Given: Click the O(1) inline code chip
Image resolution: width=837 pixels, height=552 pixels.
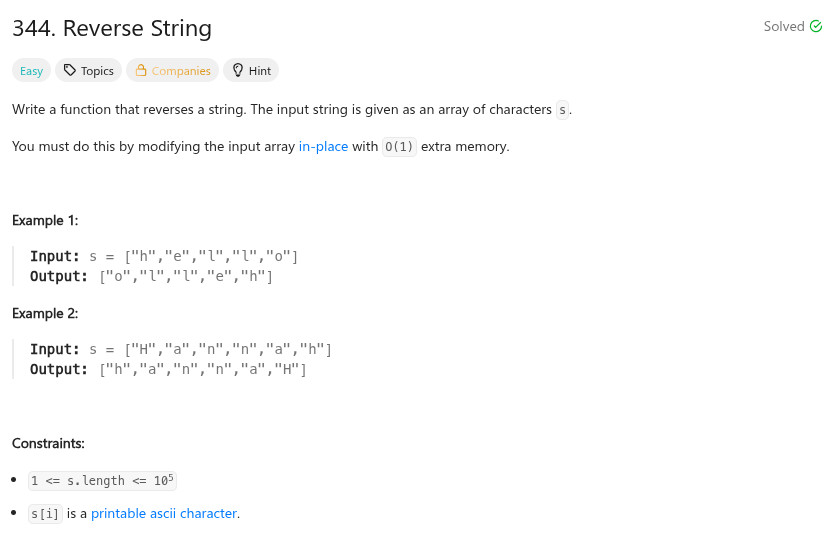Looking at the screenshot, I should (399, 147).
